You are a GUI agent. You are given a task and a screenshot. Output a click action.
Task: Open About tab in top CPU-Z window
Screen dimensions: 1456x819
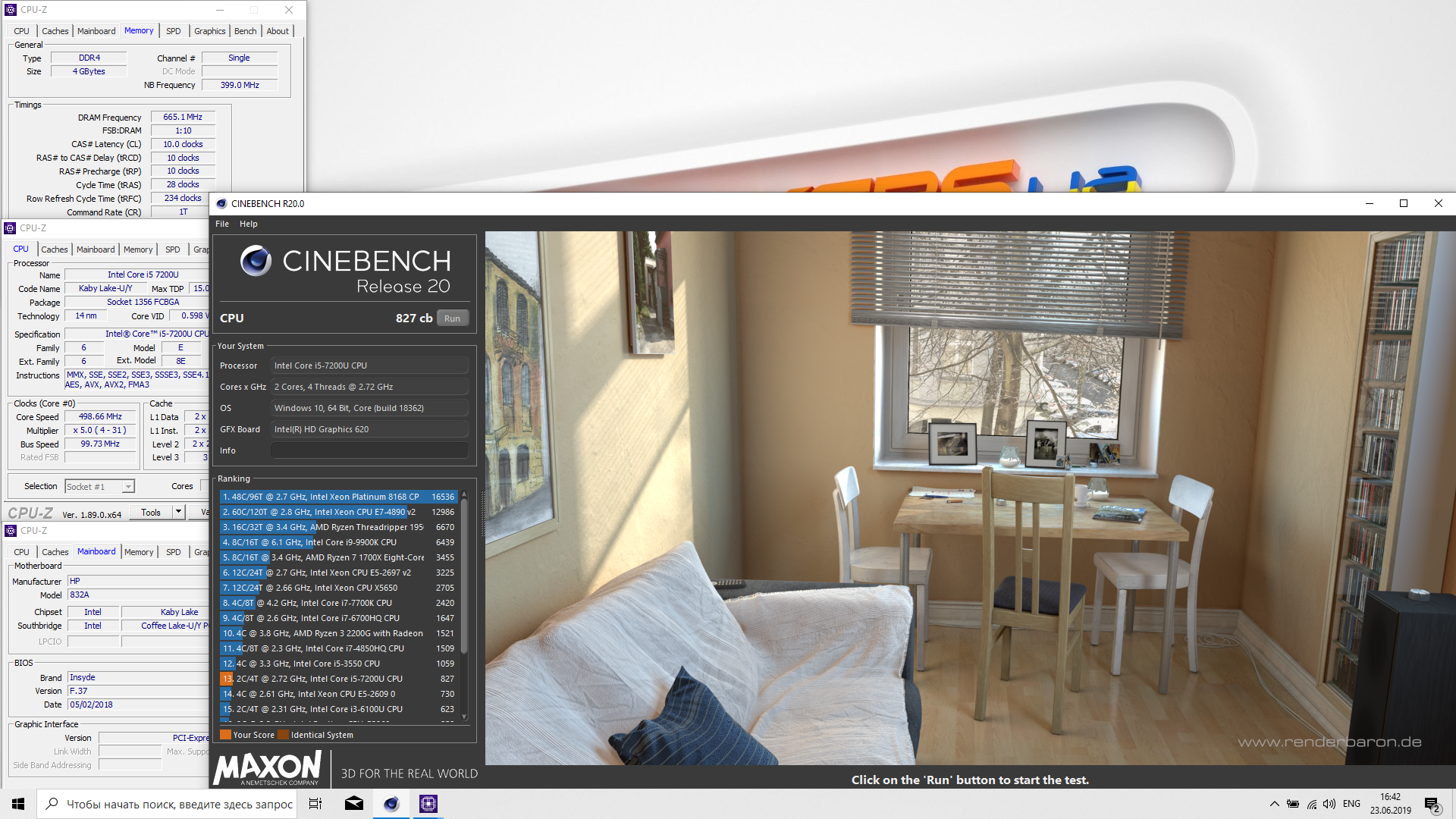[x=278, y=31]
